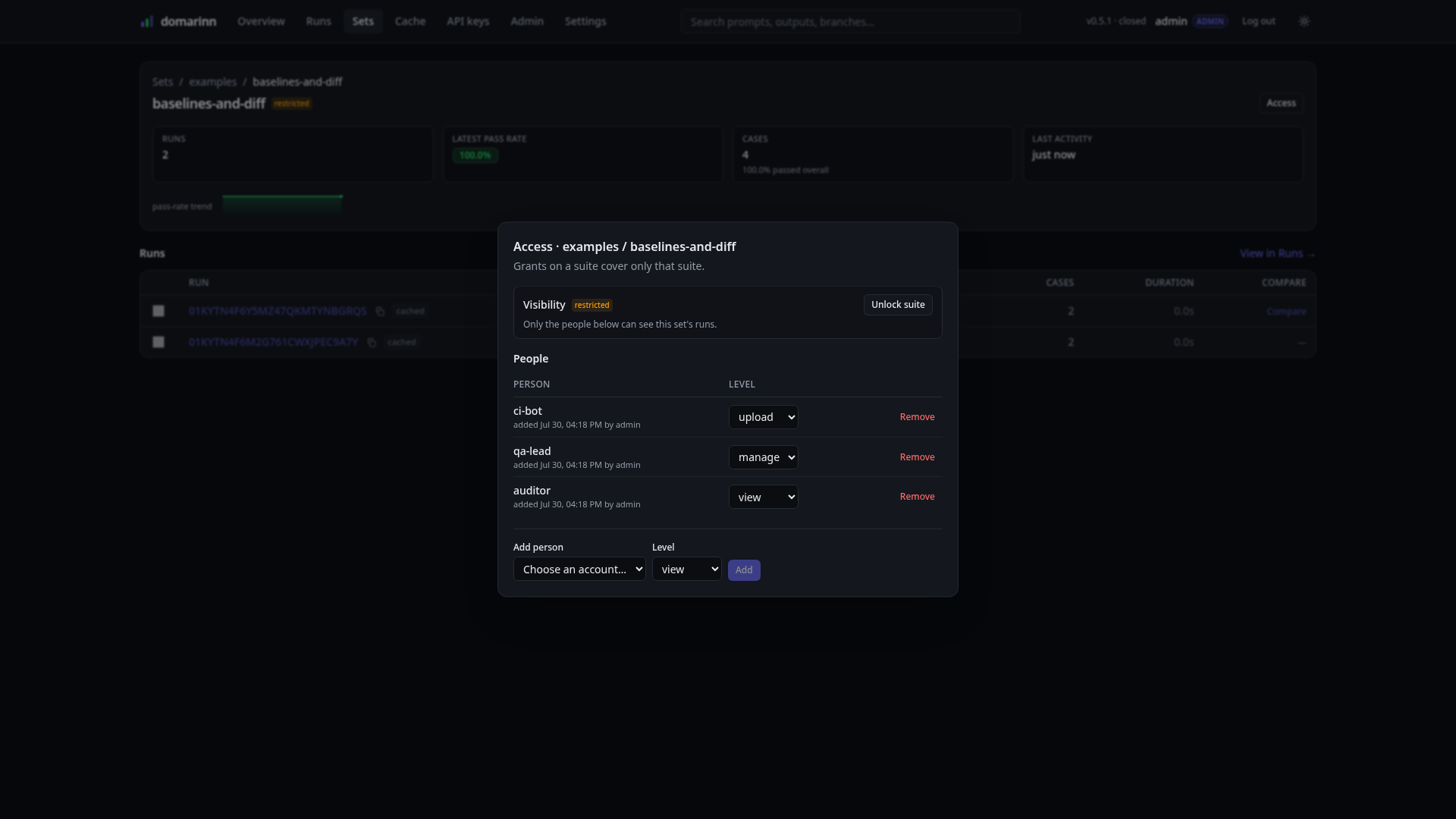Click restricted badge beside Visibility

click(x=591, y=305)
